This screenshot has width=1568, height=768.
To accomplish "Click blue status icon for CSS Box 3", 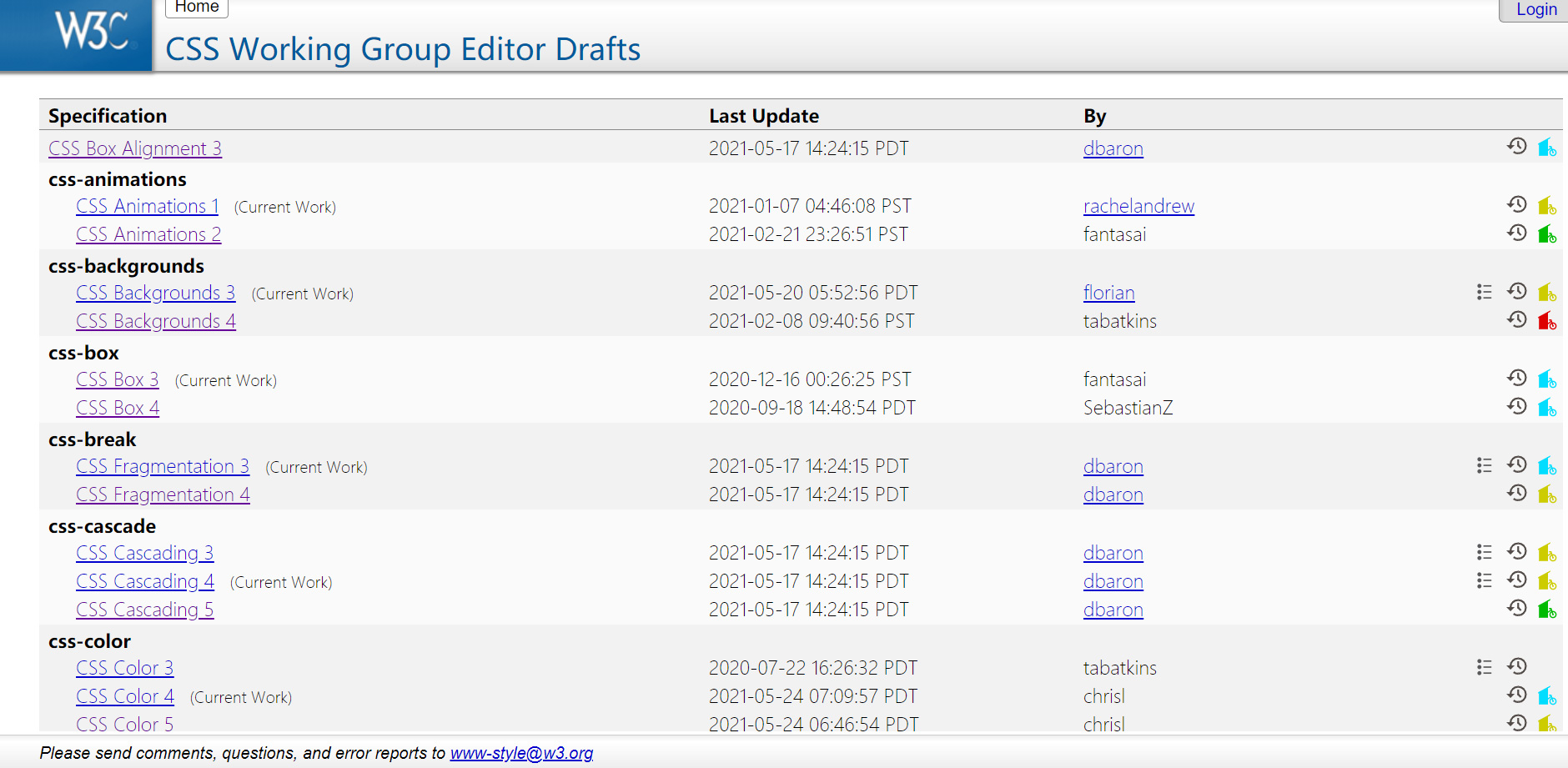I will pyautogui.click(x=1547, y=379).
